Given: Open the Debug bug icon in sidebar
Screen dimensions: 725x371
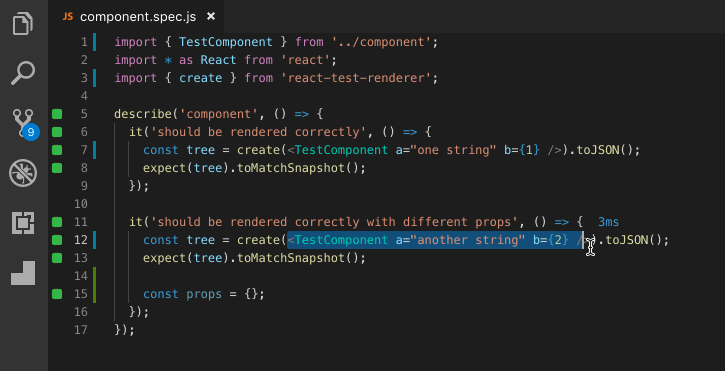Looking at the screenshot, I should pos(23,173).
